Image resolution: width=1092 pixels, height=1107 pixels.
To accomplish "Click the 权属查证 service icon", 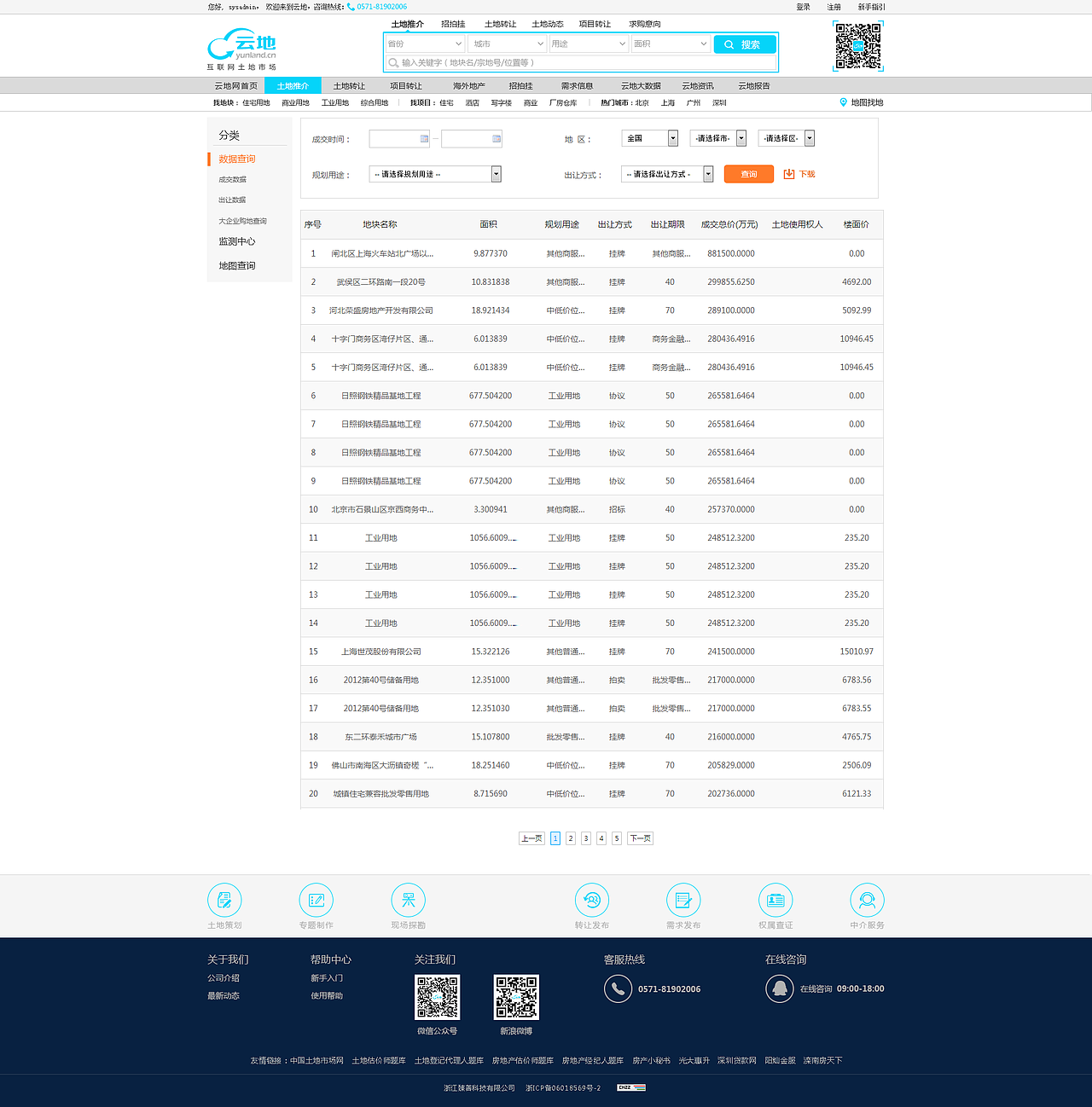I will [775, 900].
